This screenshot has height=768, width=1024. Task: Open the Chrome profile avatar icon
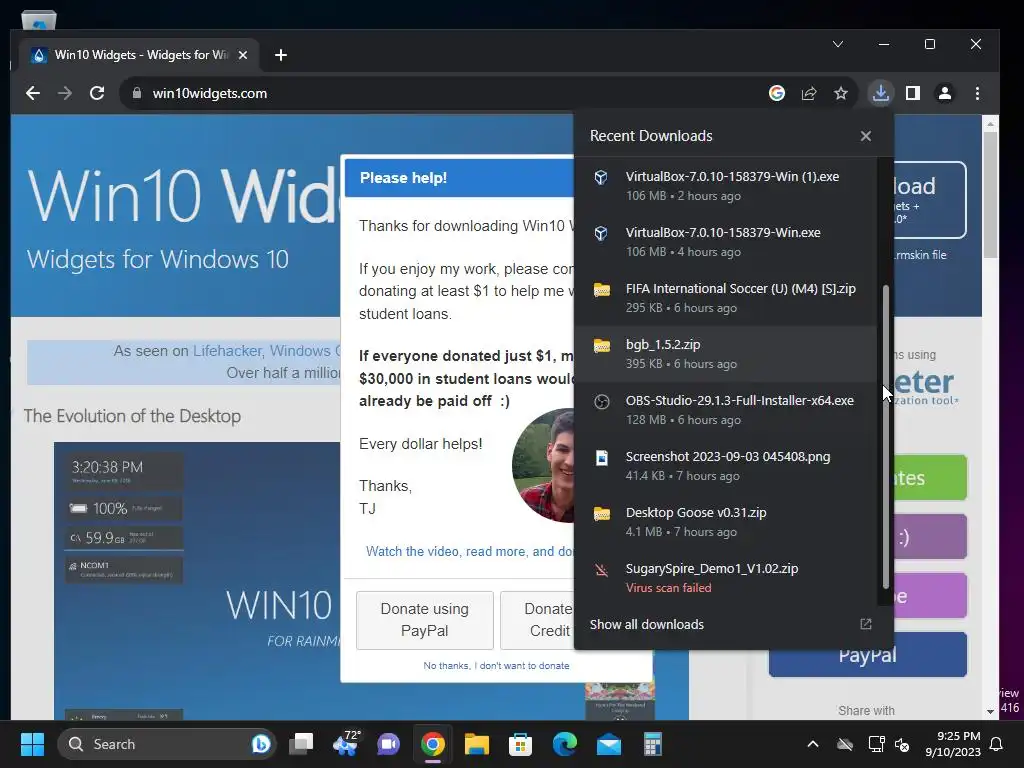(945, 93)
